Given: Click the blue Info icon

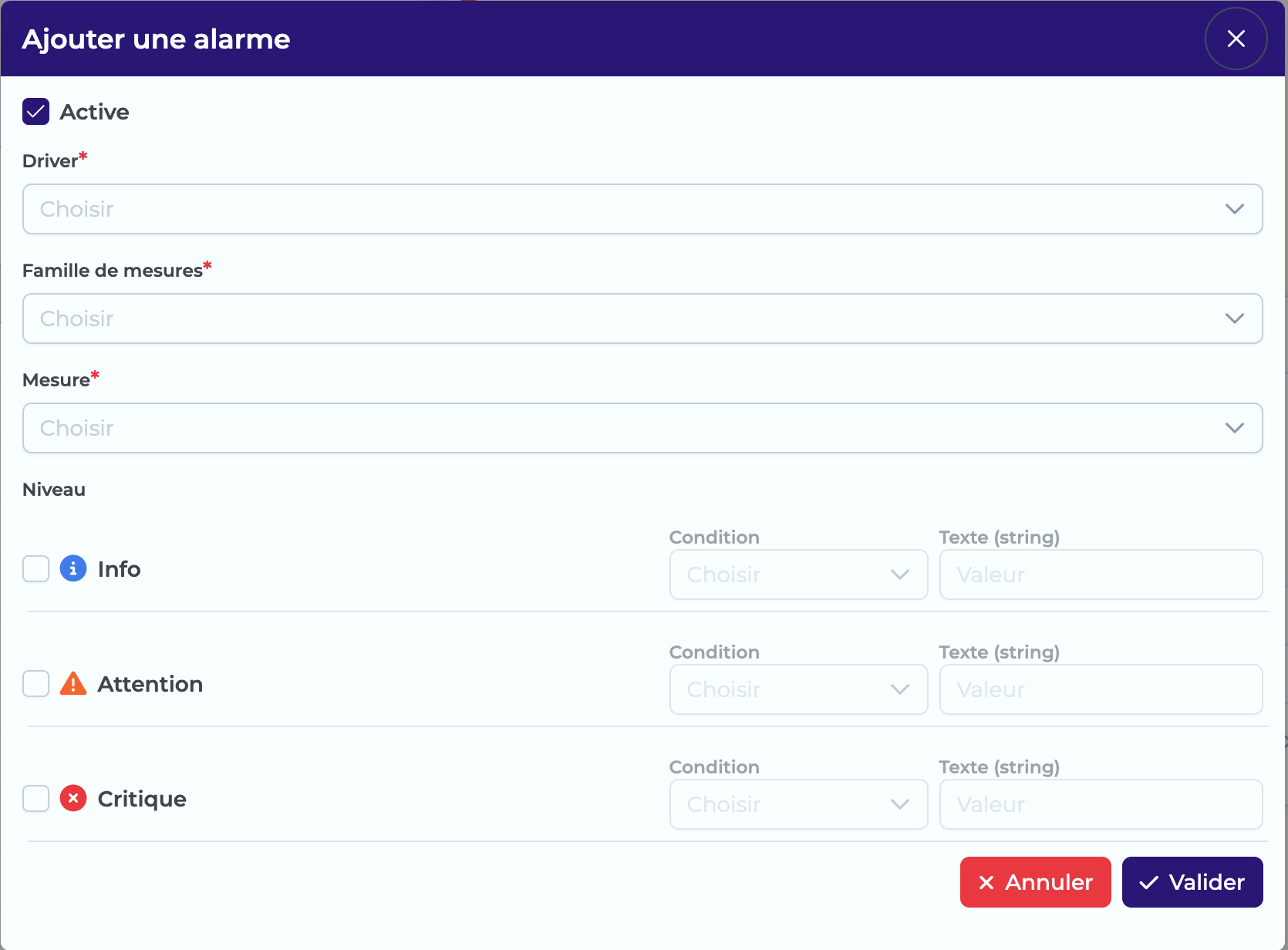Looking at the screenshot, I should click(x=73, y=569).
